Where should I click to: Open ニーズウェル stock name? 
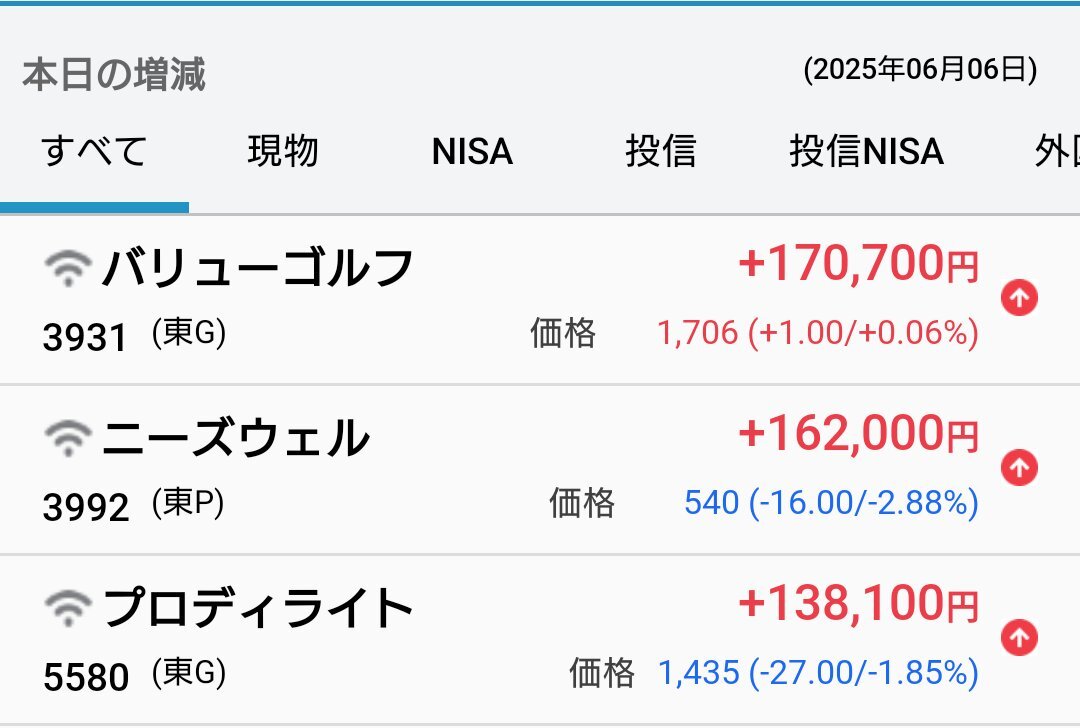(236, 438)
